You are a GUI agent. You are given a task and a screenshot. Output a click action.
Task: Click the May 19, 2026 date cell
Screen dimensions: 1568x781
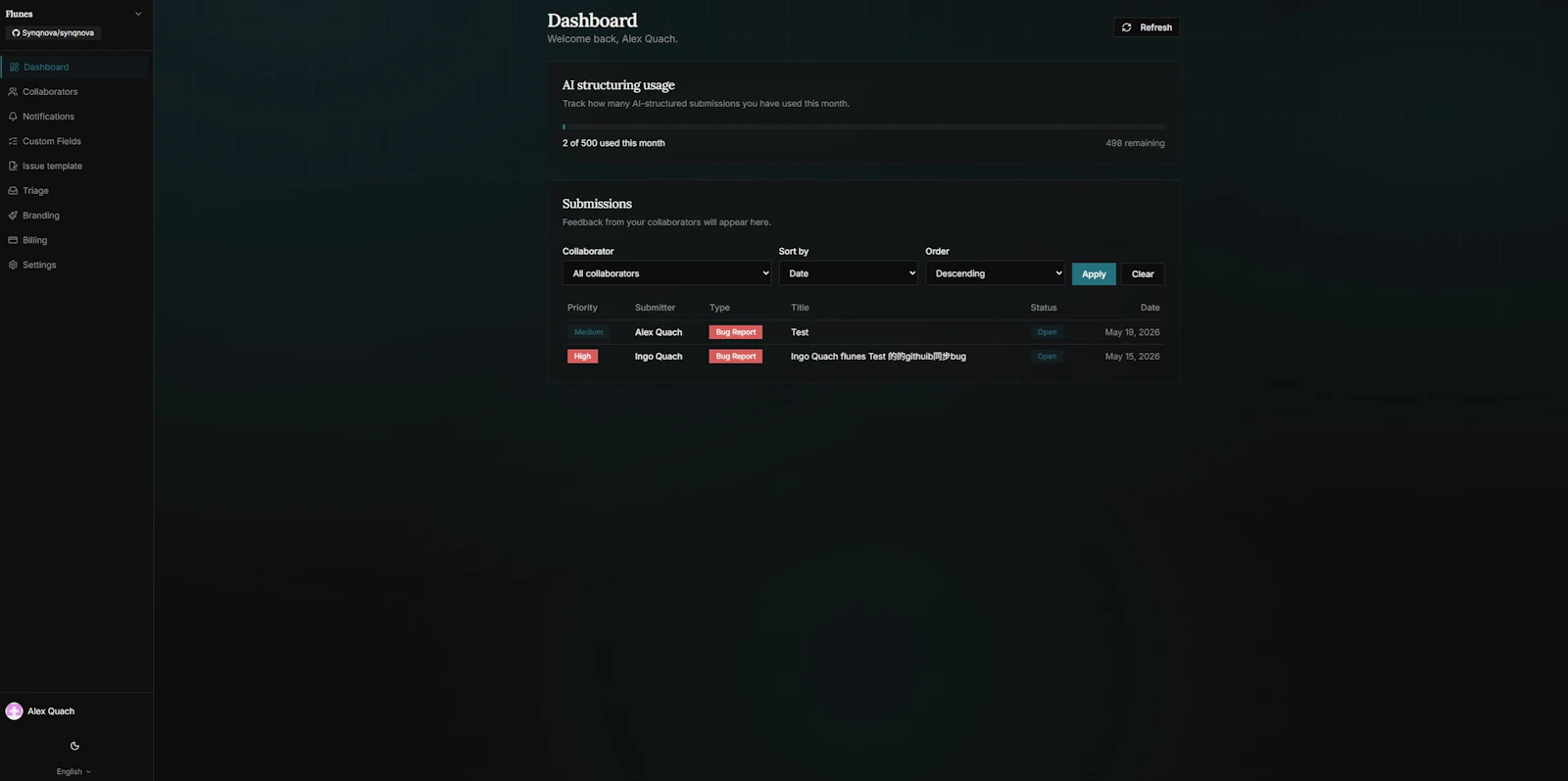1132,332
